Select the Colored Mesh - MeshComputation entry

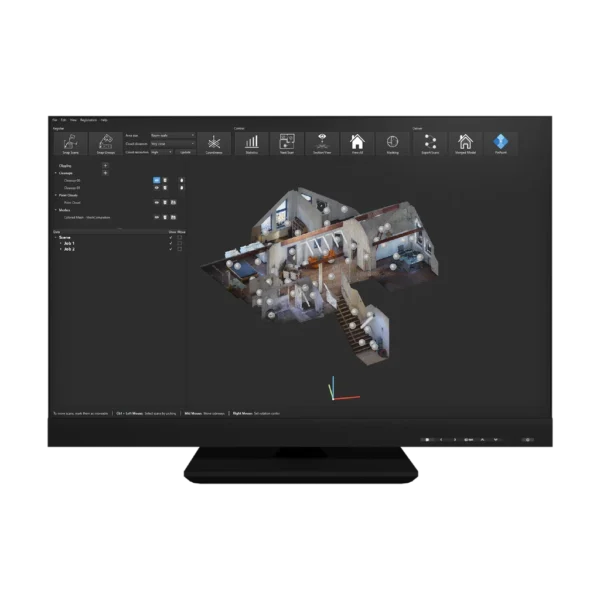(x=87, y=217)
